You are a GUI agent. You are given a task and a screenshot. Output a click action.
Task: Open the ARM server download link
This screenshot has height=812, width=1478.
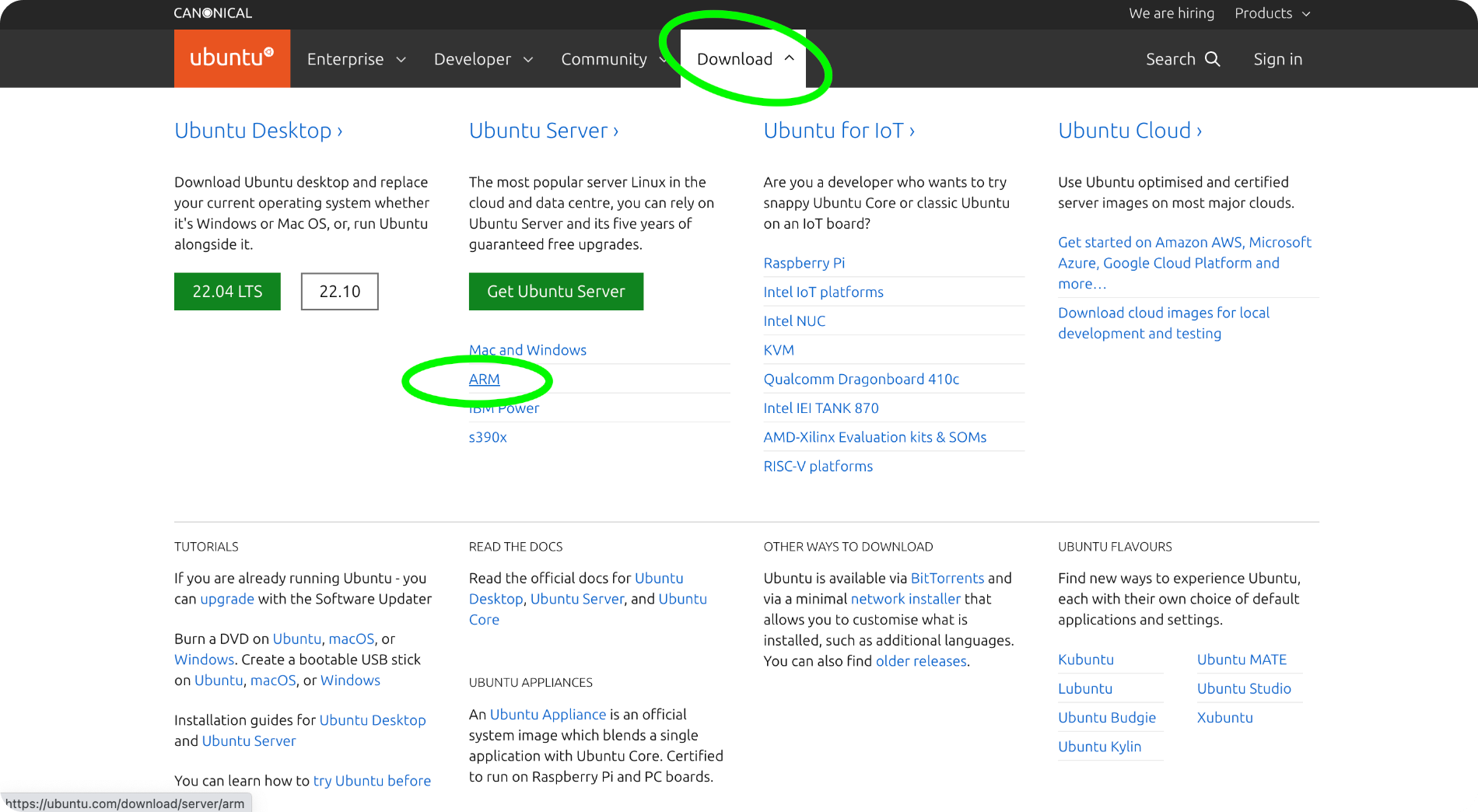tap(485, 380)
